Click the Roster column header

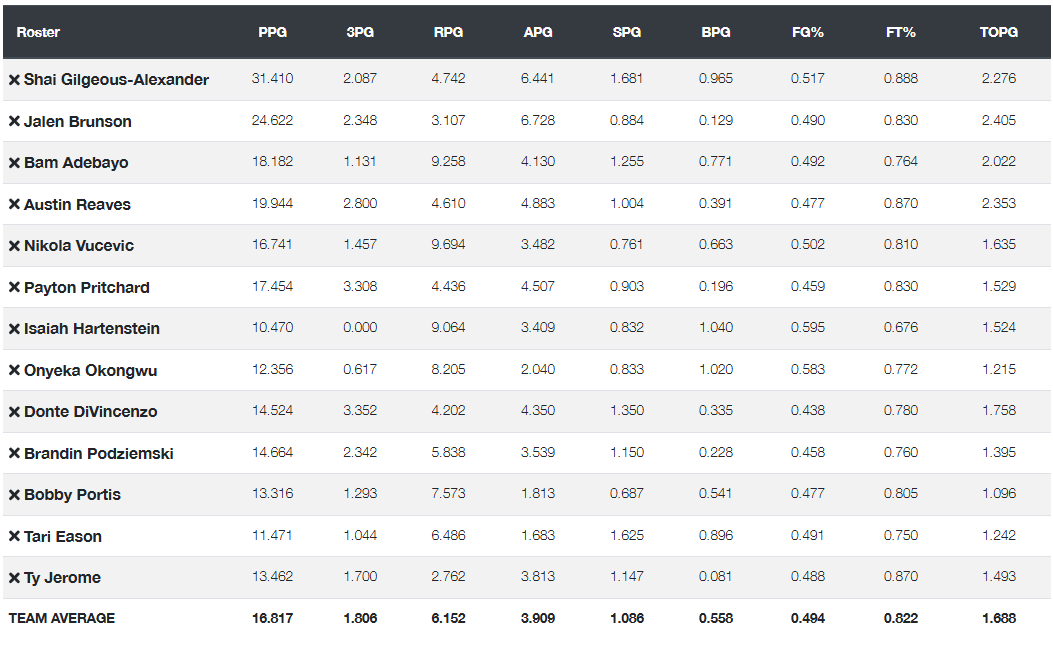point(38,32)
